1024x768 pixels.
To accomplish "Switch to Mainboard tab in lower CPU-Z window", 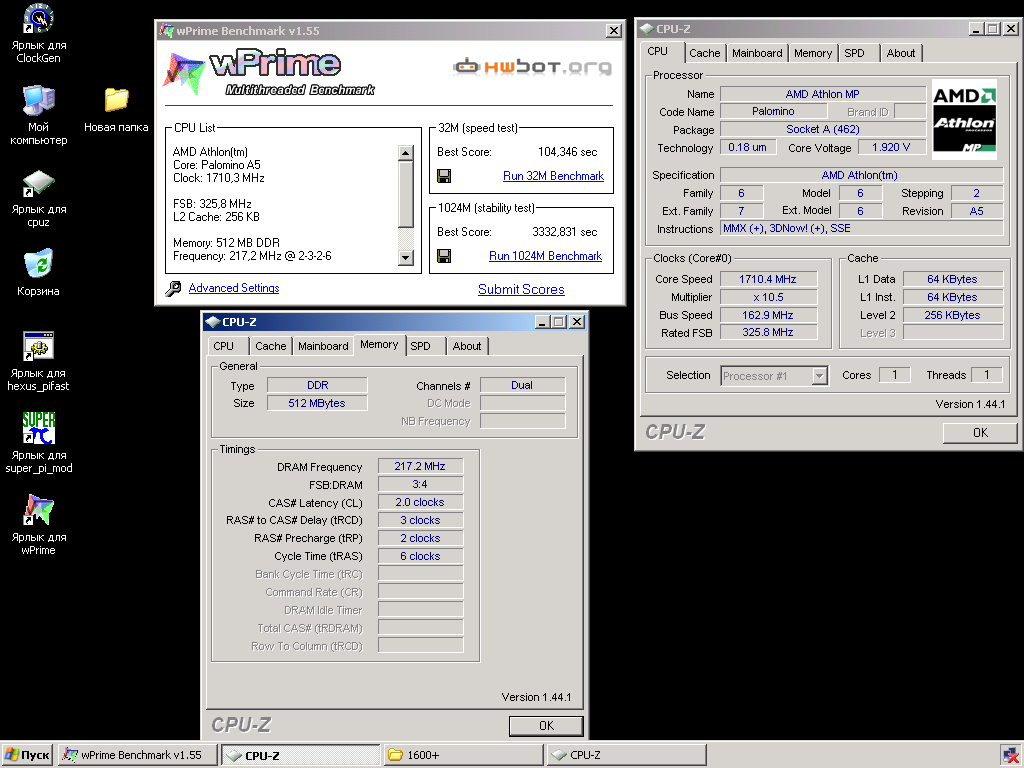I will tap(323, 346).
